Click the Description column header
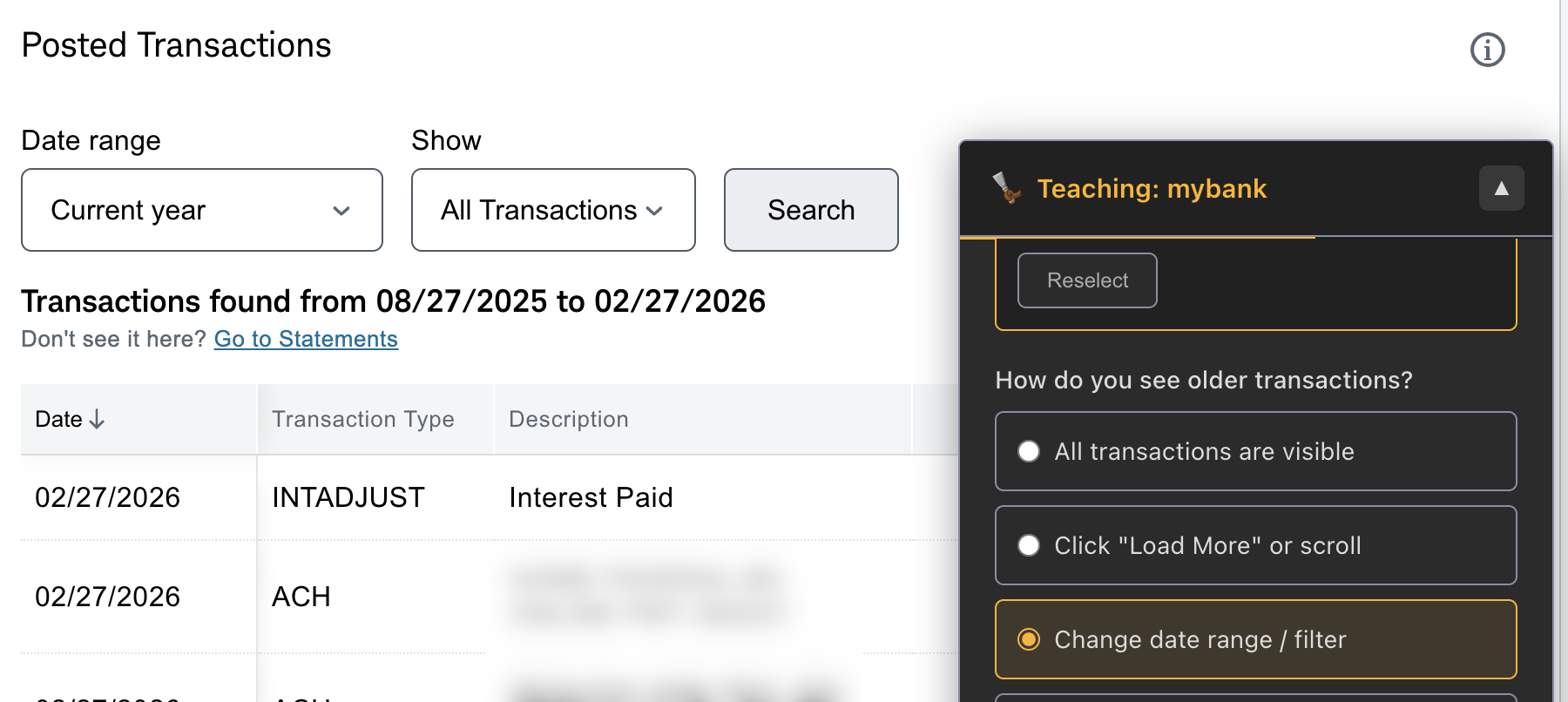This screenshot has height=702, width=1568. coord(568,419)
